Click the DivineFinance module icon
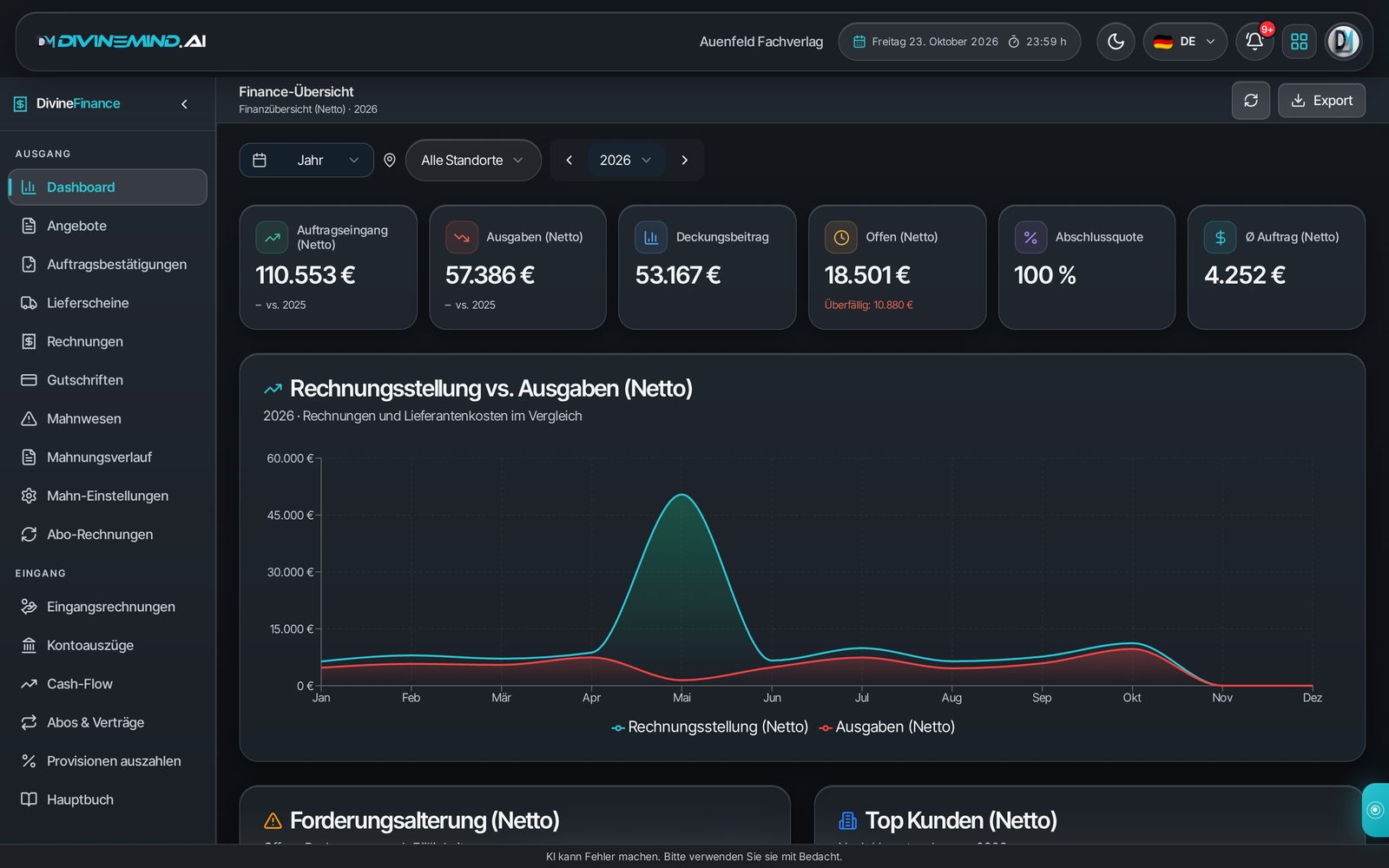 pos(20,104)
